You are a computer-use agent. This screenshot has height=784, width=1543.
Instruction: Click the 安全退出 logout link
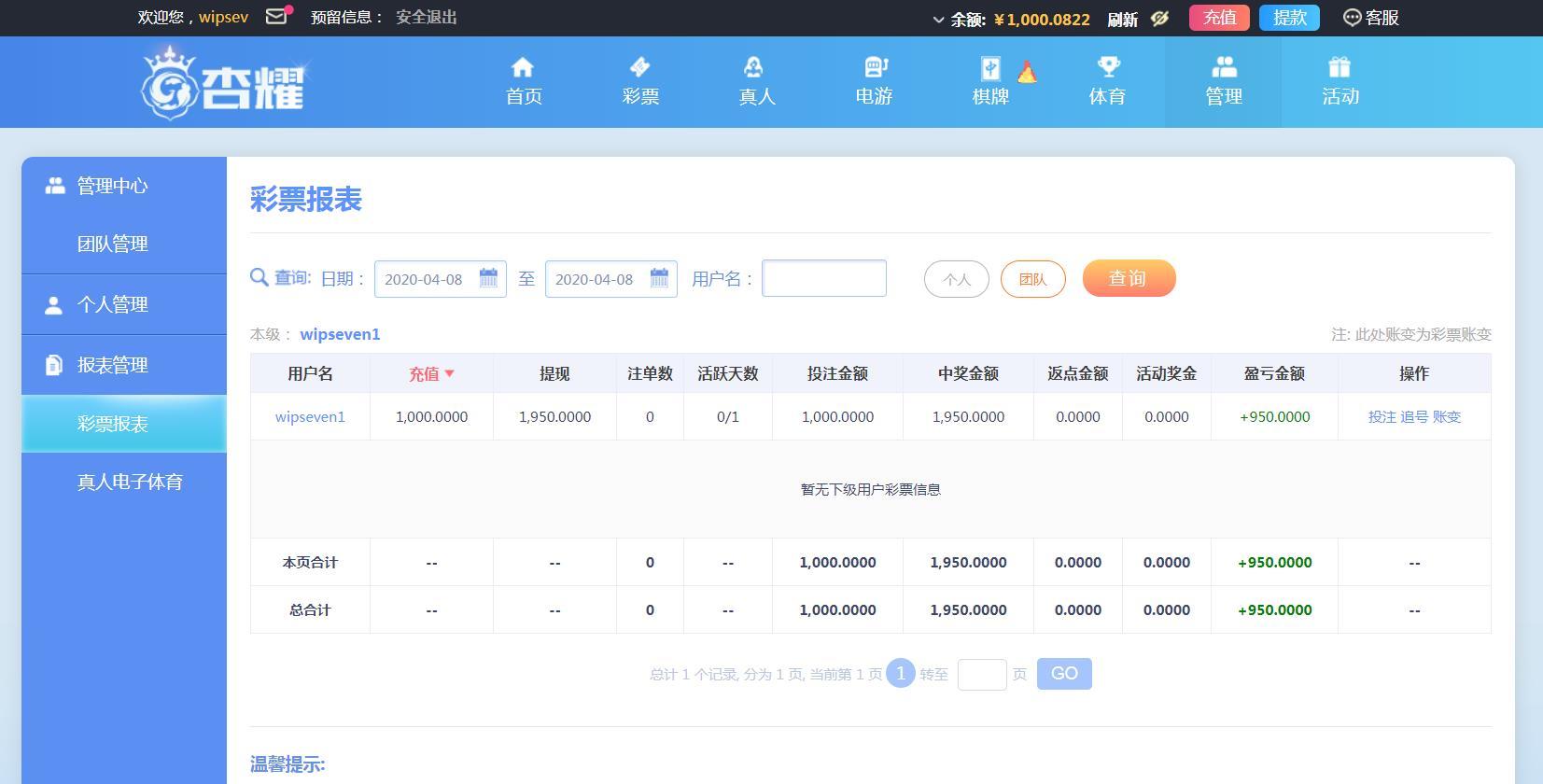[426, 18]
